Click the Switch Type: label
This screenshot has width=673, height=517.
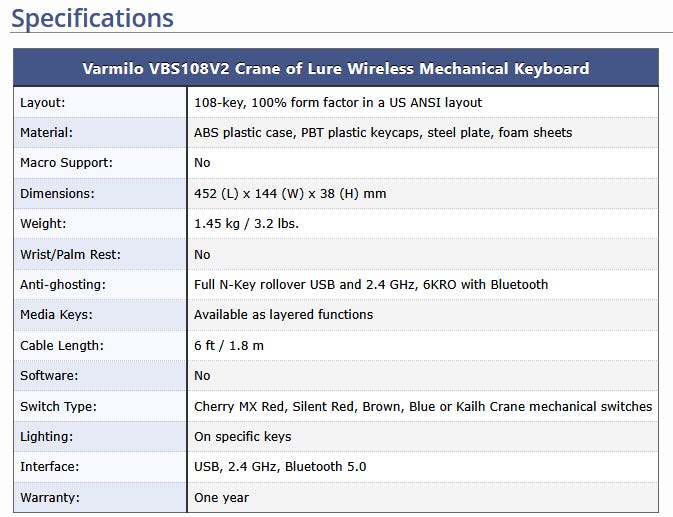(58, 406)
